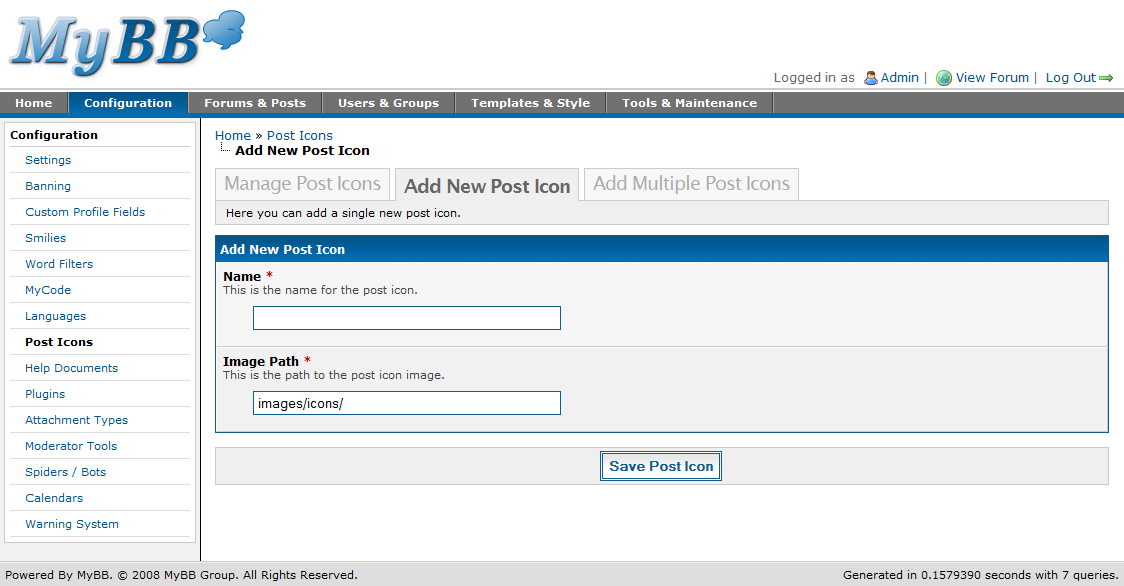
Task: Go to Templates & Style section
Action: point(530,103)
